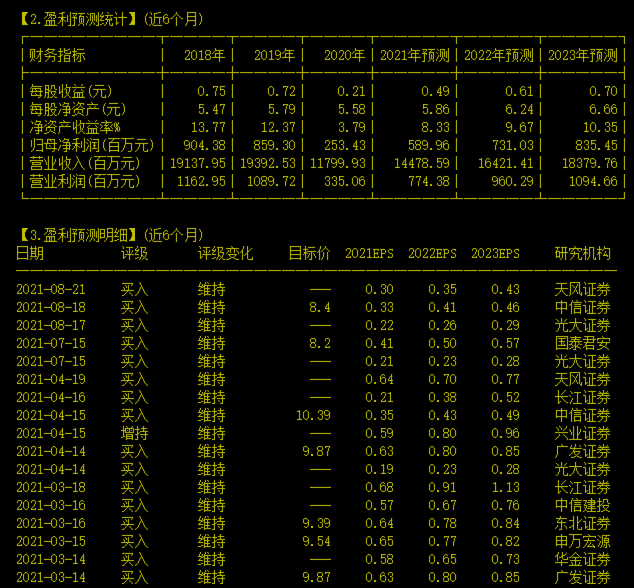Click the 评级 column header
Viewport: 634px width, 588px height.
tap(134, 254)
